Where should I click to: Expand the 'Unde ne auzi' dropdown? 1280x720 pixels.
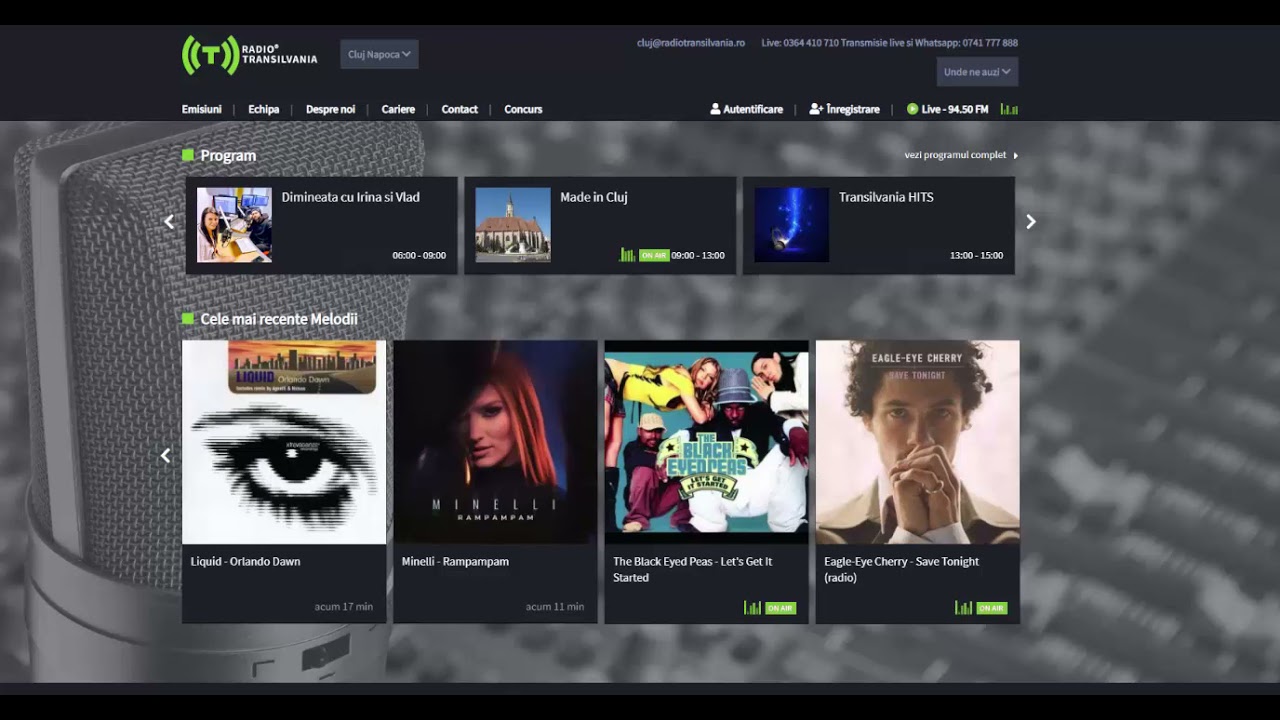(977, 71)
